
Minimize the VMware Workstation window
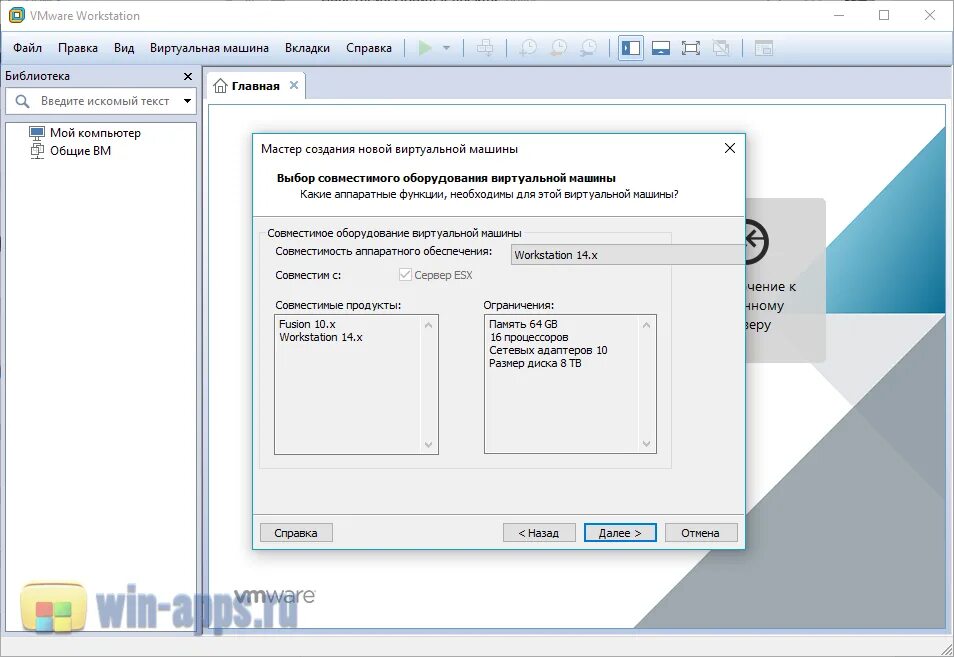839,15
